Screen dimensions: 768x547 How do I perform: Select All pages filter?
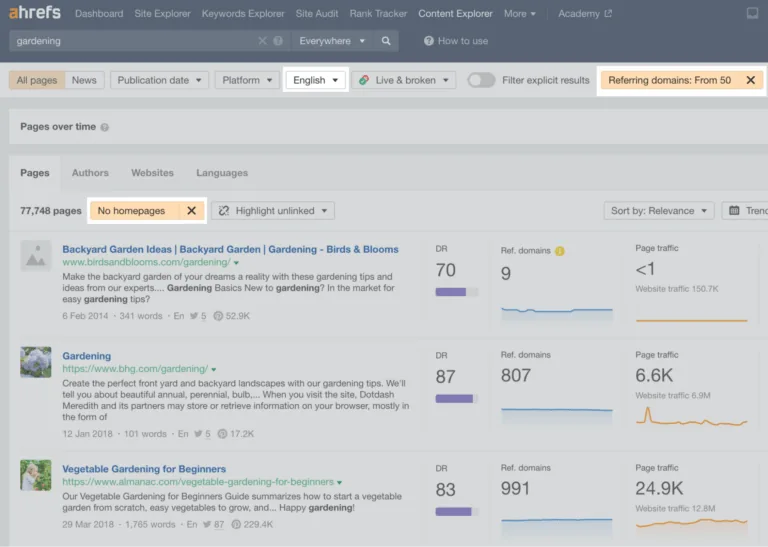coord(37,80)
